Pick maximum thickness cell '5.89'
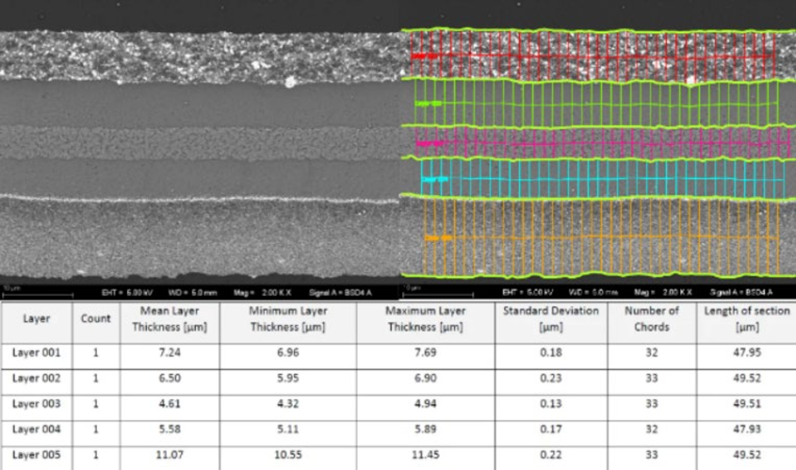 [x=425, y=429]
